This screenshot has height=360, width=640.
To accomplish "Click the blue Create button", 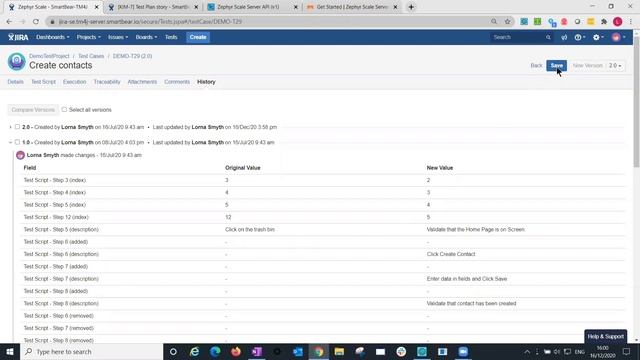I will [198, 37].
